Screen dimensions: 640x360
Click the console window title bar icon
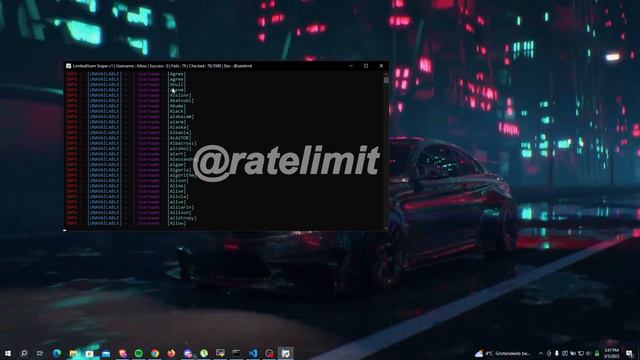(69, 66)
